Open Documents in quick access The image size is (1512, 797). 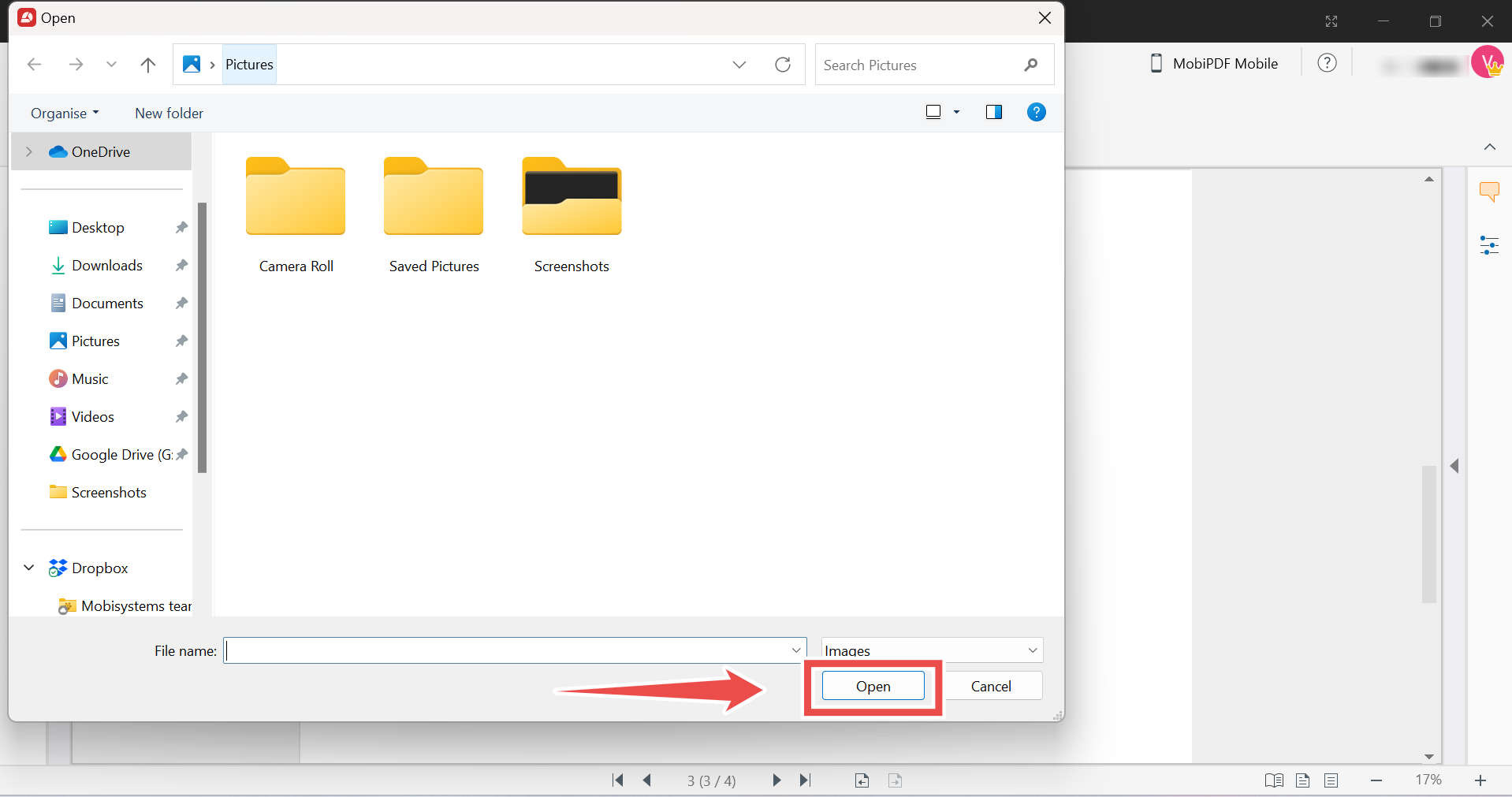click(x=107, y=303)
